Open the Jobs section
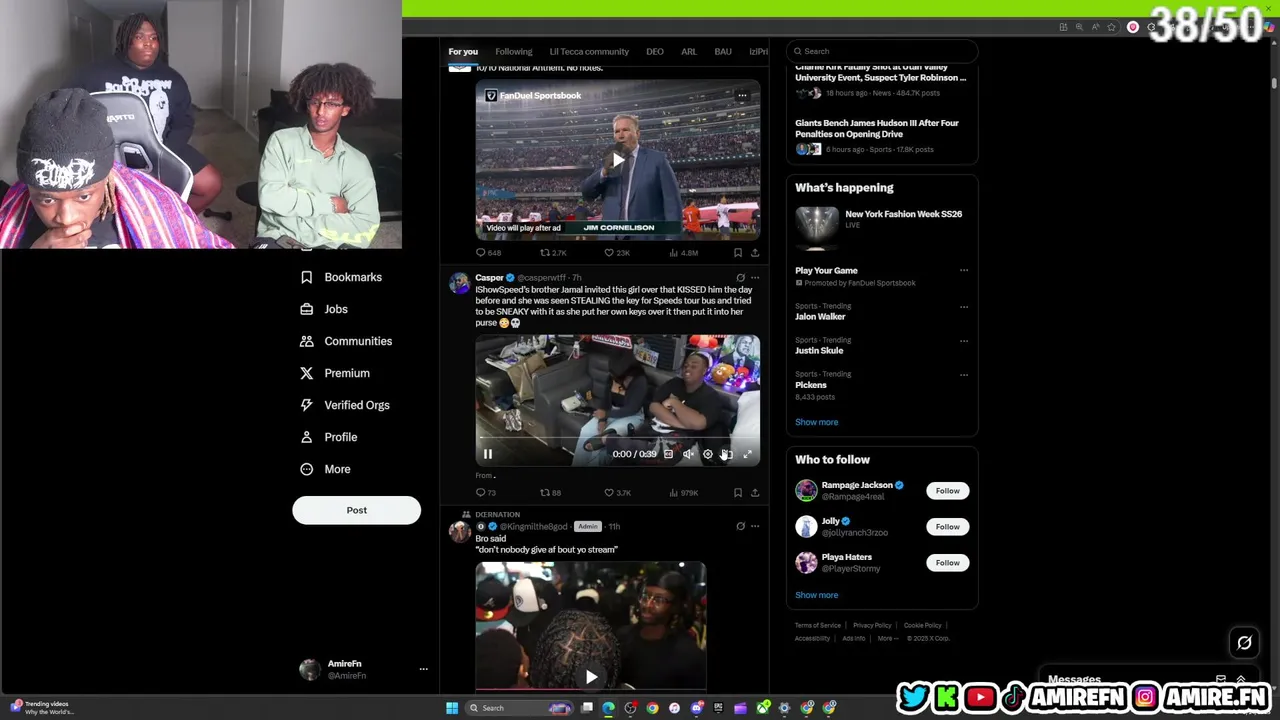The height and width of the screenshot is (720, 1280). [x=324, y=309]
